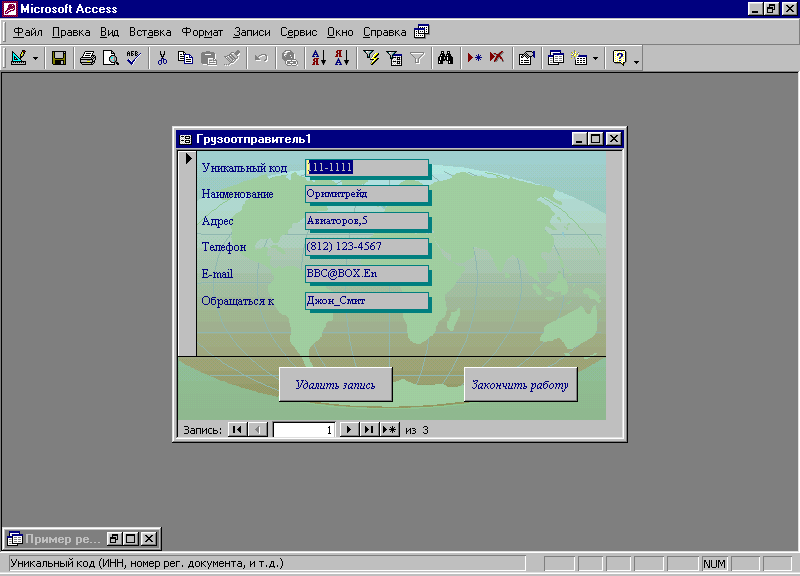The image size is (800, 576).
Task: Click the Insert Hyperlink globe icon
Action: 290,58
